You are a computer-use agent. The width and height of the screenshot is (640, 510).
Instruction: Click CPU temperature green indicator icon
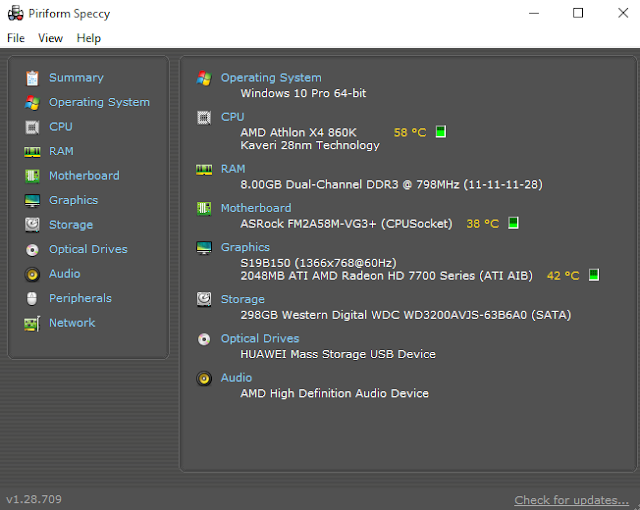click(x=441, y=132)
